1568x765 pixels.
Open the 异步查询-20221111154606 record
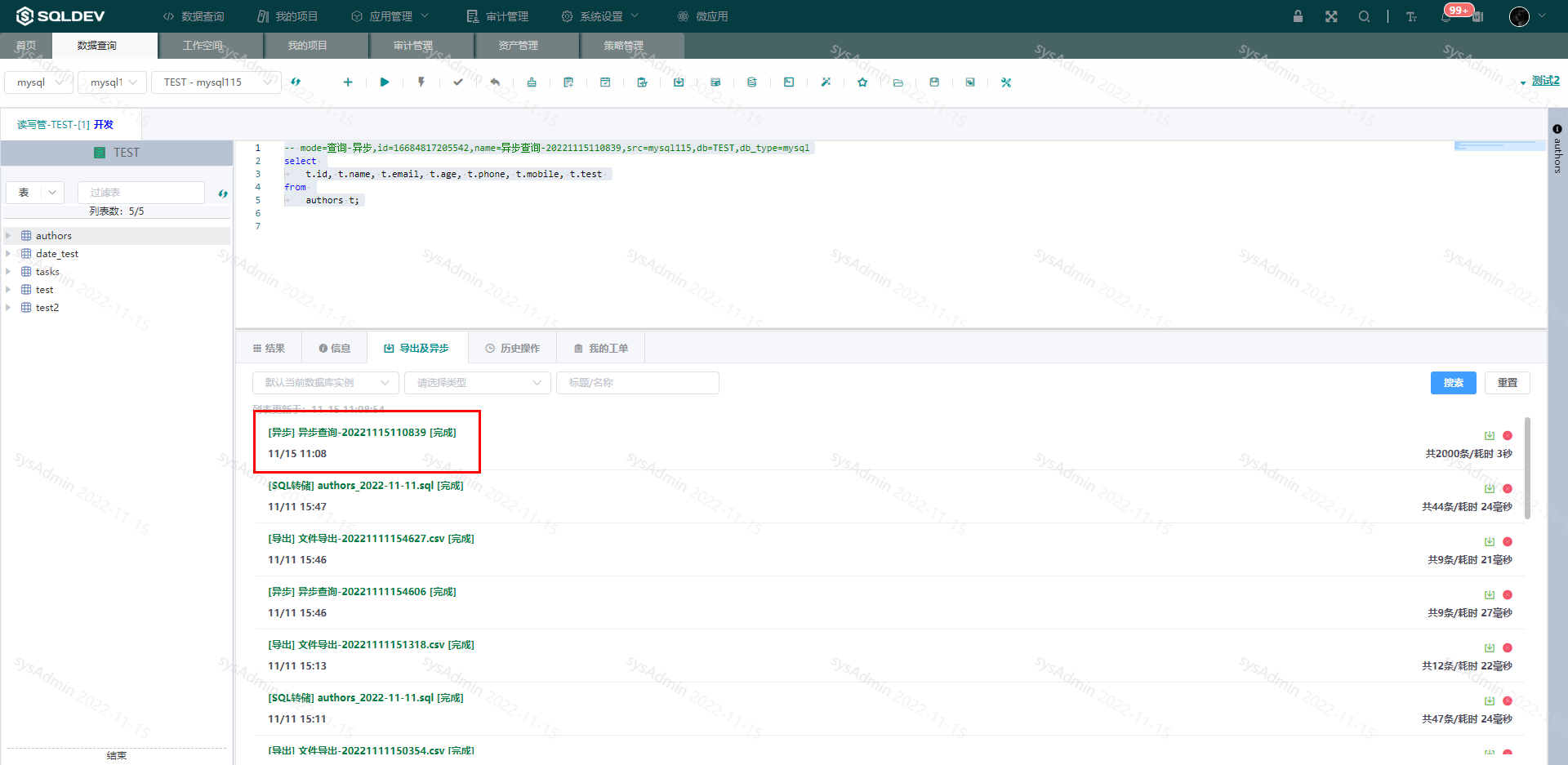click(x=363, y=592)
